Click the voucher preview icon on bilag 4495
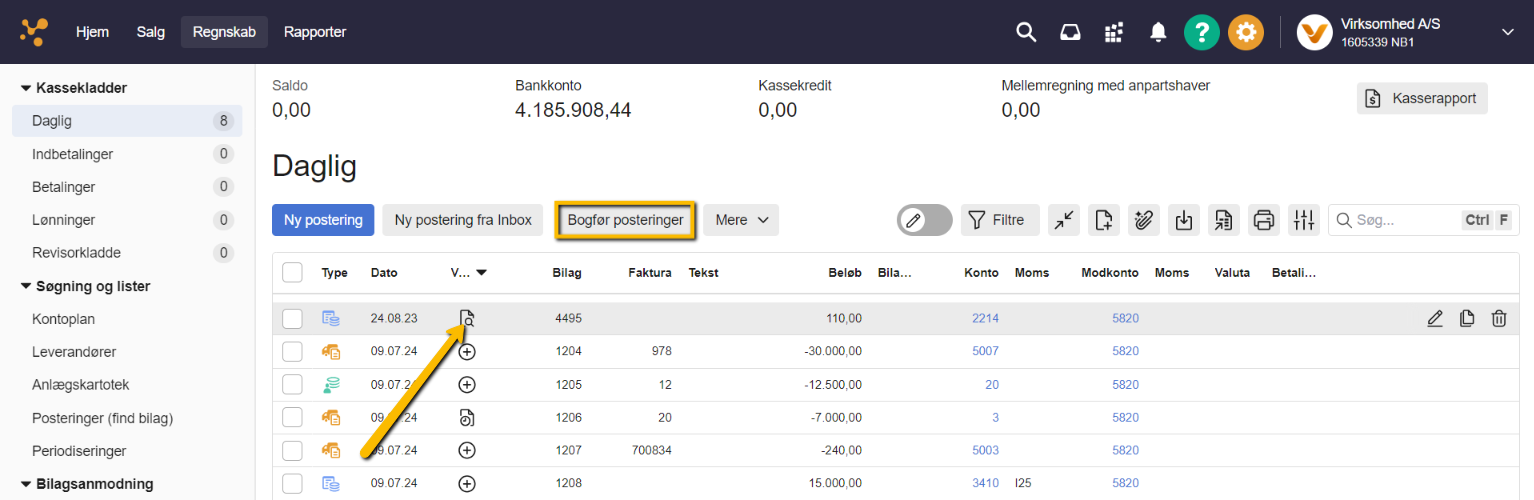Image resolution: width=1534 pixels, height=500 pixels. [x=467, y=319]
